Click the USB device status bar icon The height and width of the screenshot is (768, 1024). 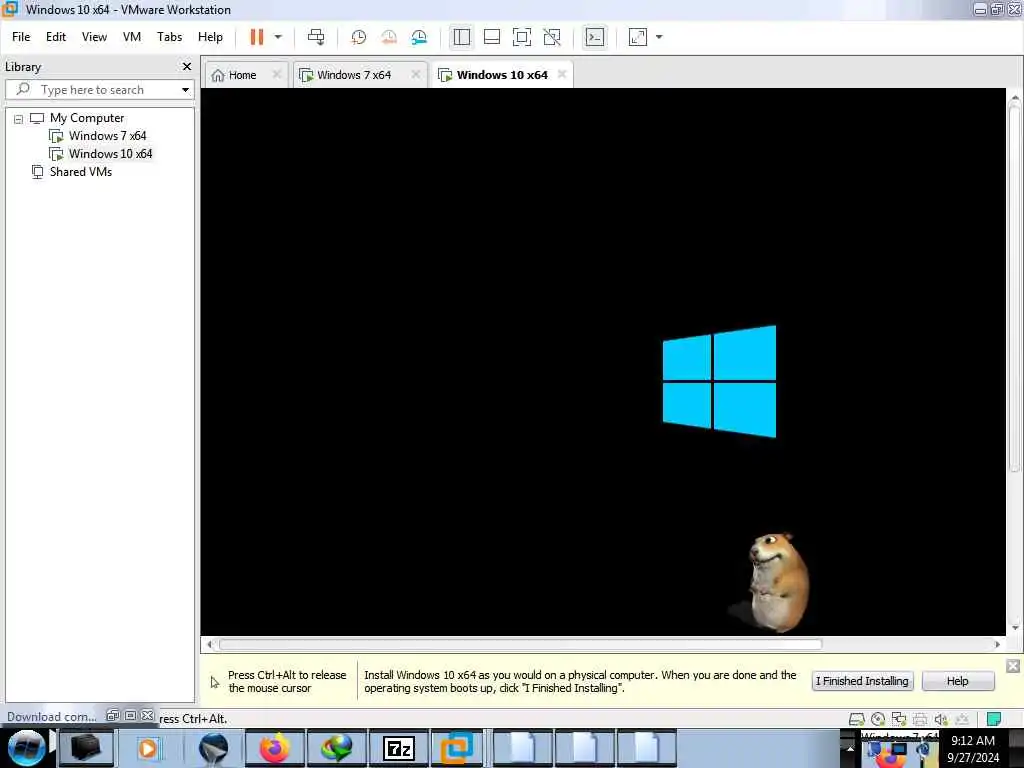pos(962,719)
